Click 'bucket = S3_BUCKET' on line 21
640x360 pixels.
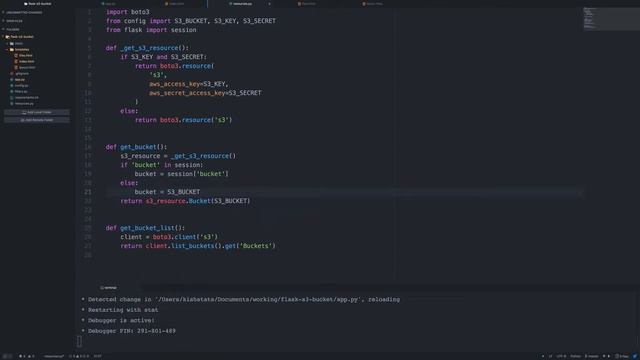[x=167, y=192]
